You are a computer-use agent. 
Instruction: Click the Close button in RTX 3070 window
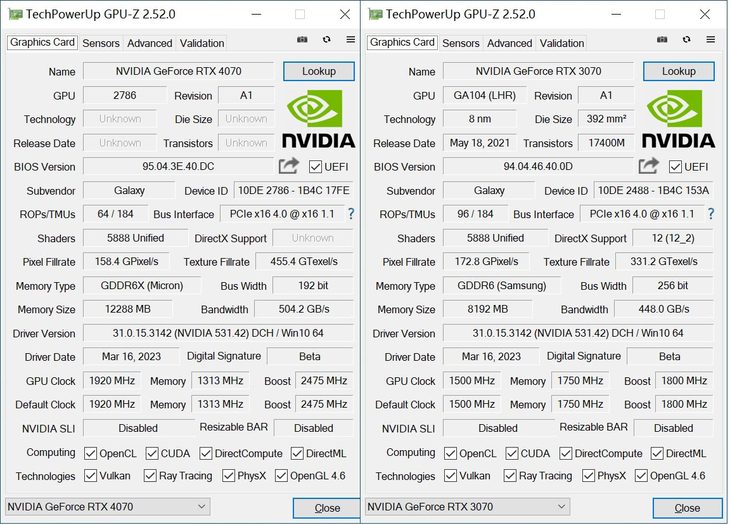point(687,508)
